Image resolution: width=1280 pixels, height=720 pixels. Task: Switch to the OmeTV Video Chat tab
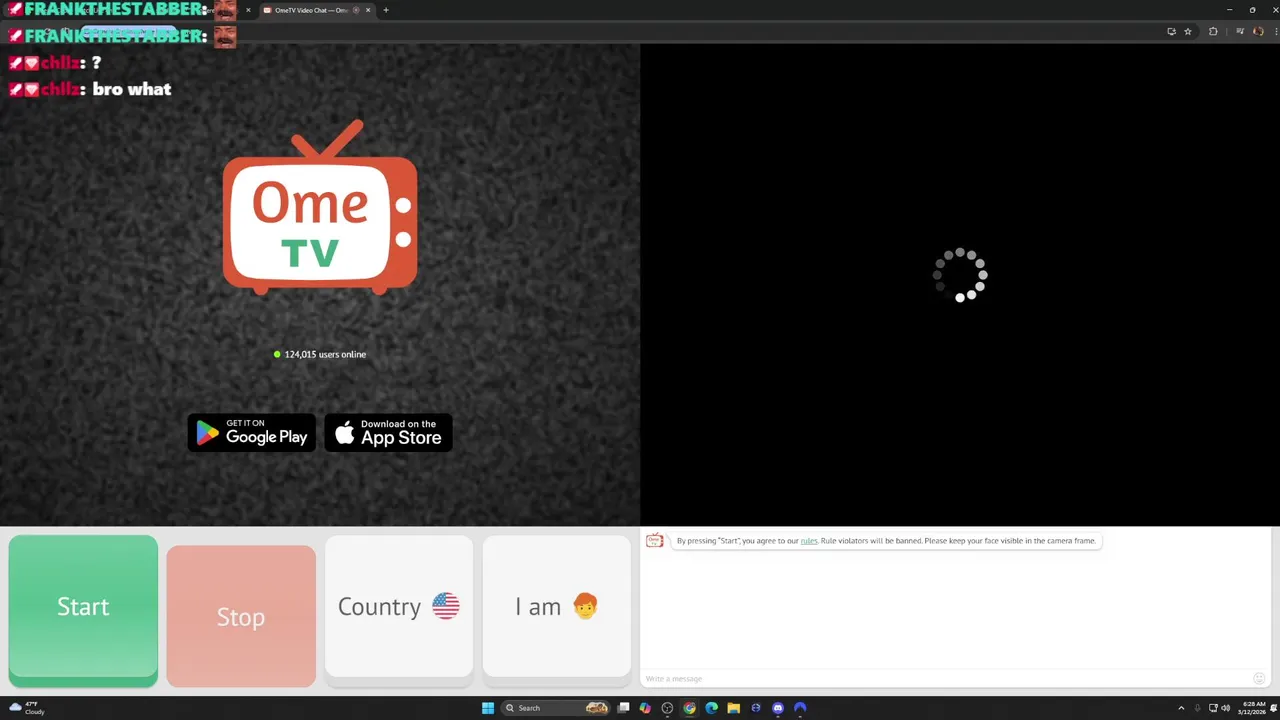(315, 10)
